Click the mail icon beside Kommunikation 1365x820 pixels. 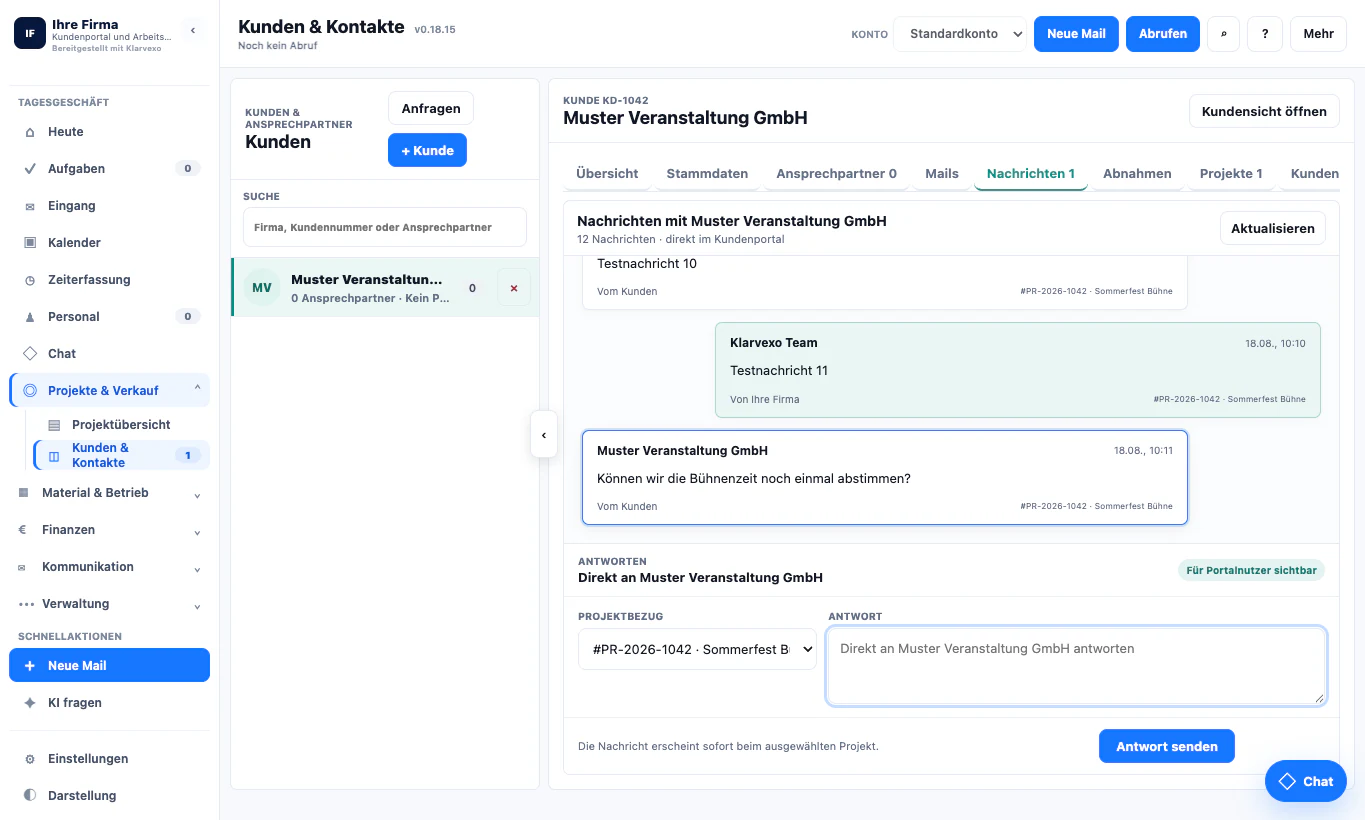click(x=23, y=567)
